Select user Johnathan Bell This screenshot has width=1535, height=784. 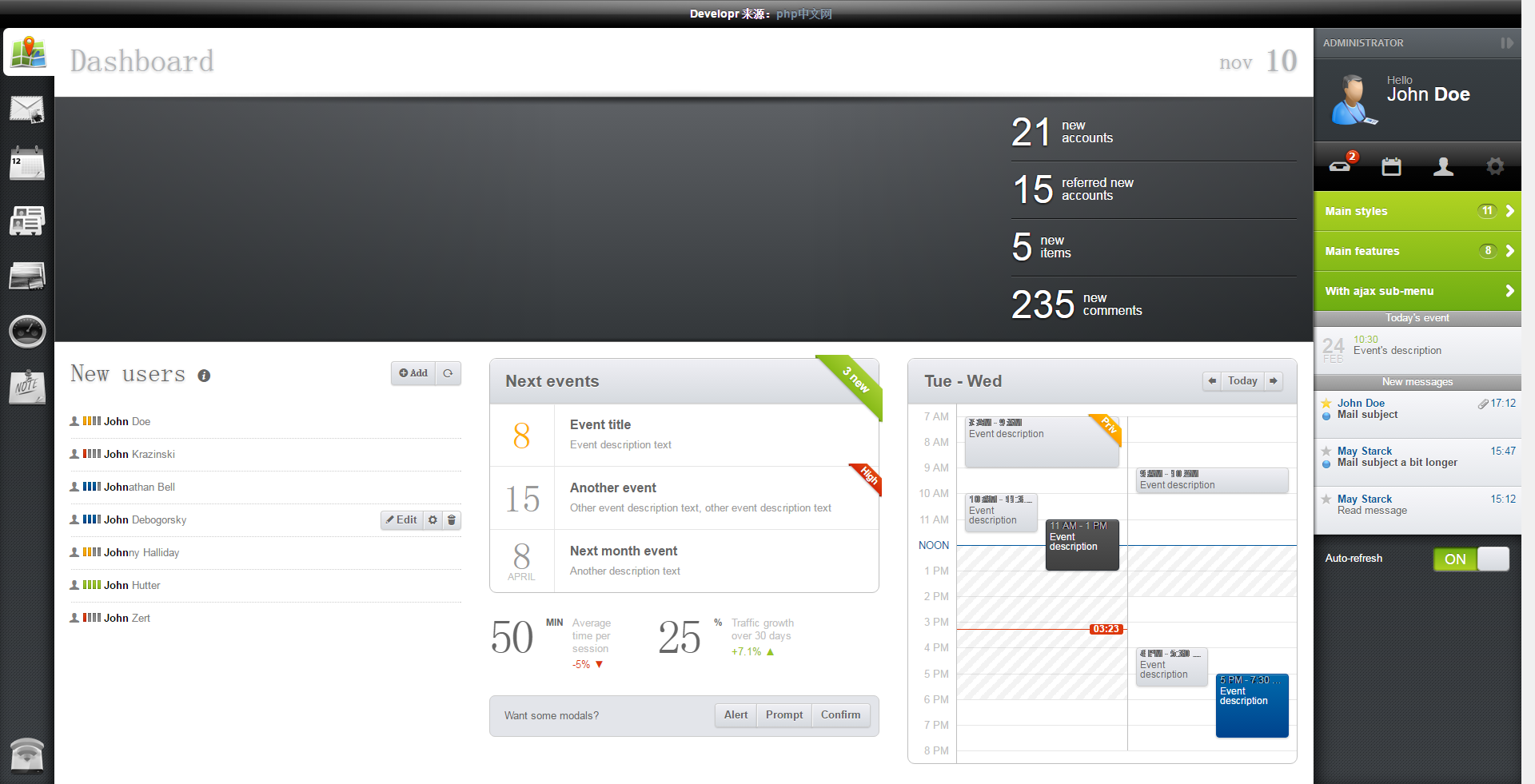coord(265,488)
